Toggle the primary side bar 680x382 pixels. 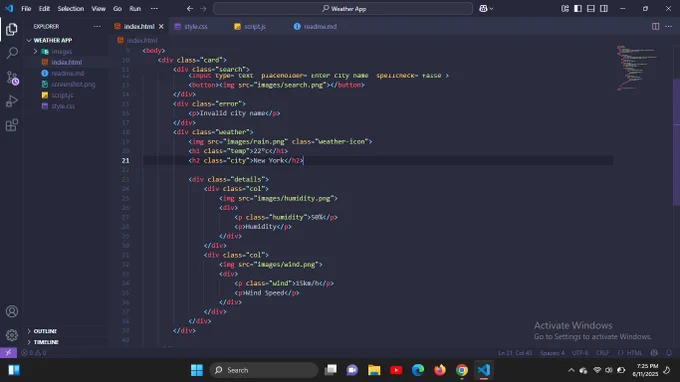click(578, 8)
